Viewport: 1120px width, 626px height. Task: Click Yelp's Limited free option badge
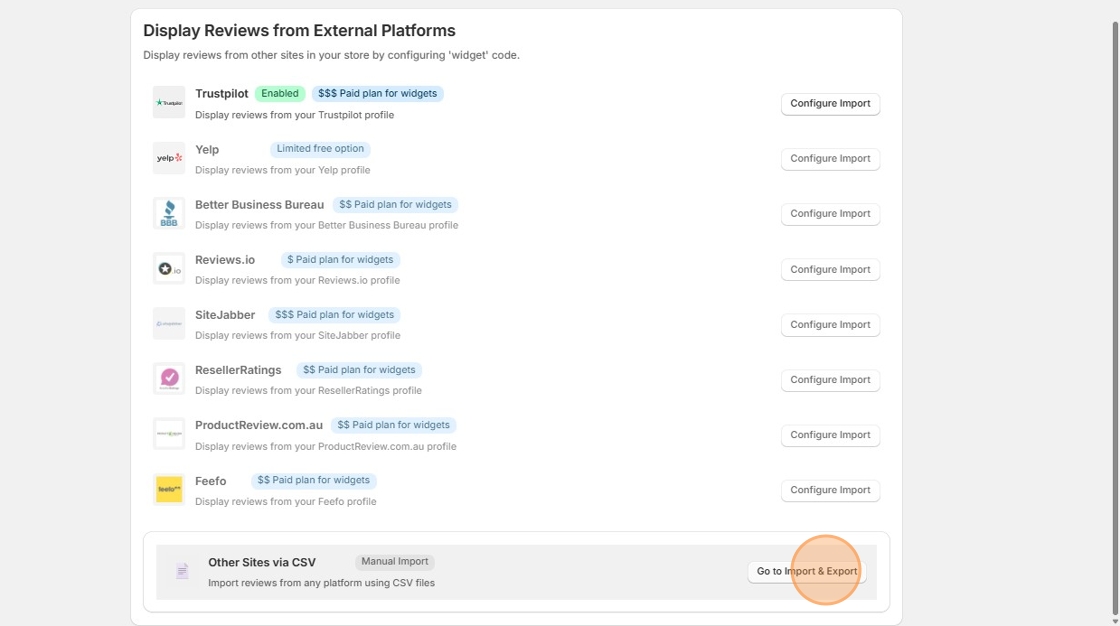click(x=320, y=149)
